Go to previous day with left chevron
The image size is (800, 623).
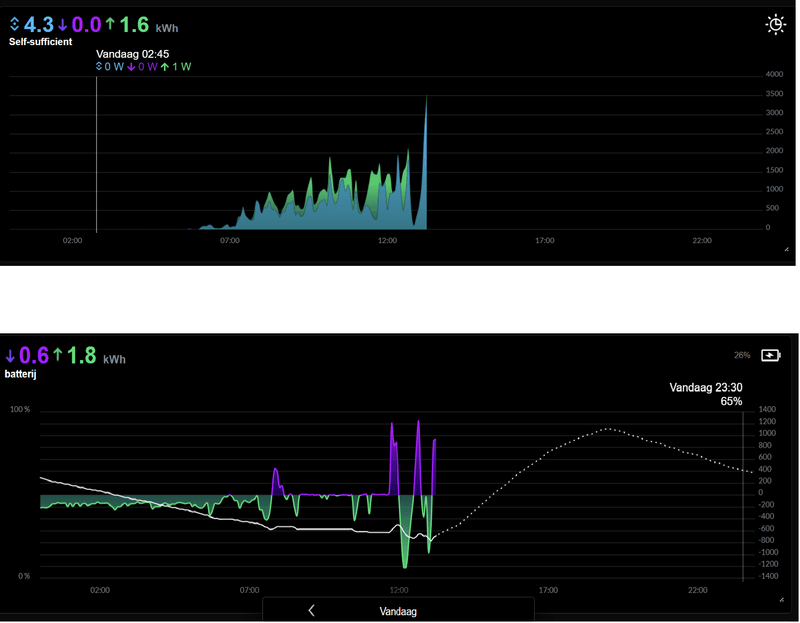(311, 610)
